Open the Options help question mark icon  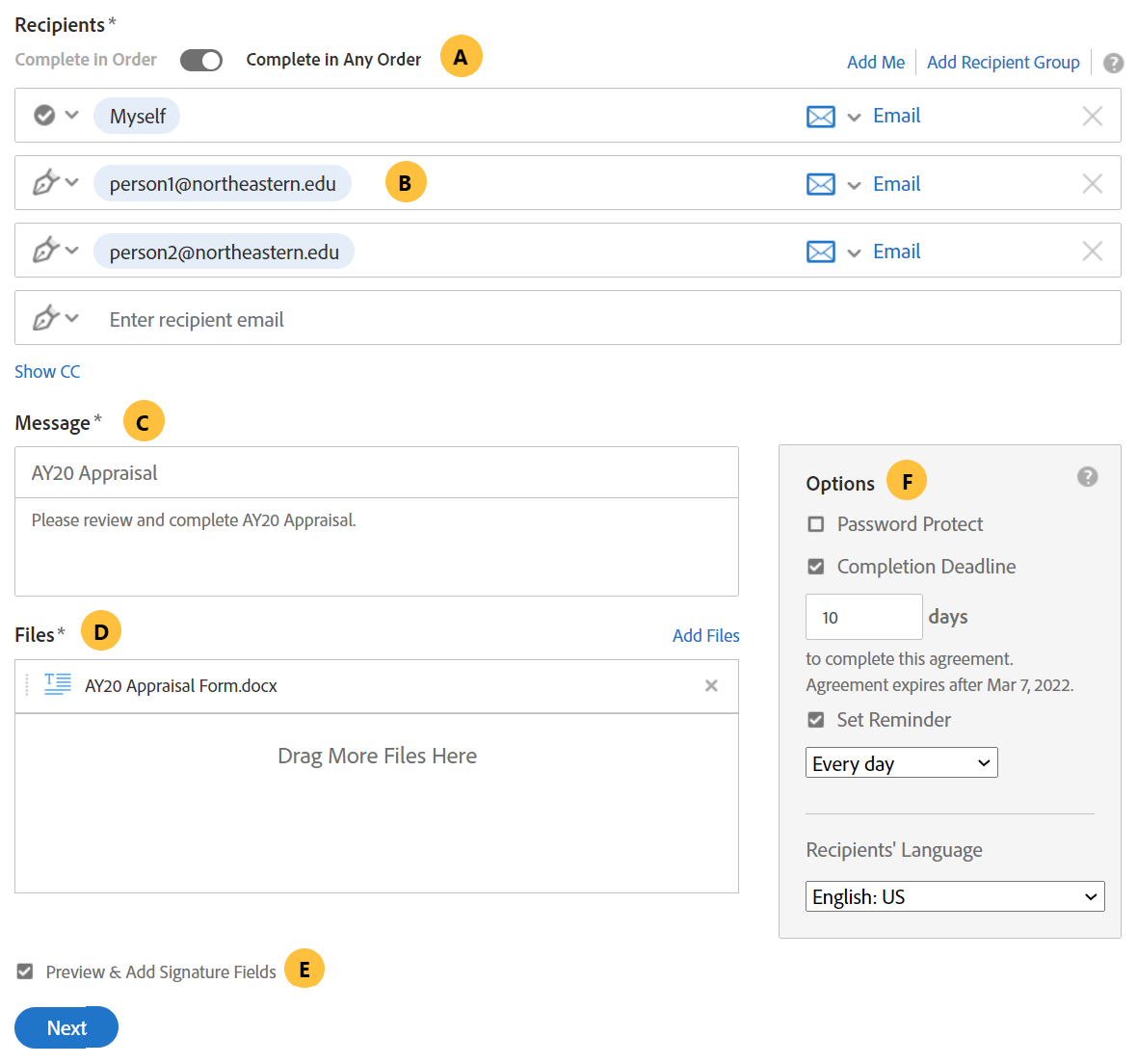pyautogui.click(x=1087, y=477)
